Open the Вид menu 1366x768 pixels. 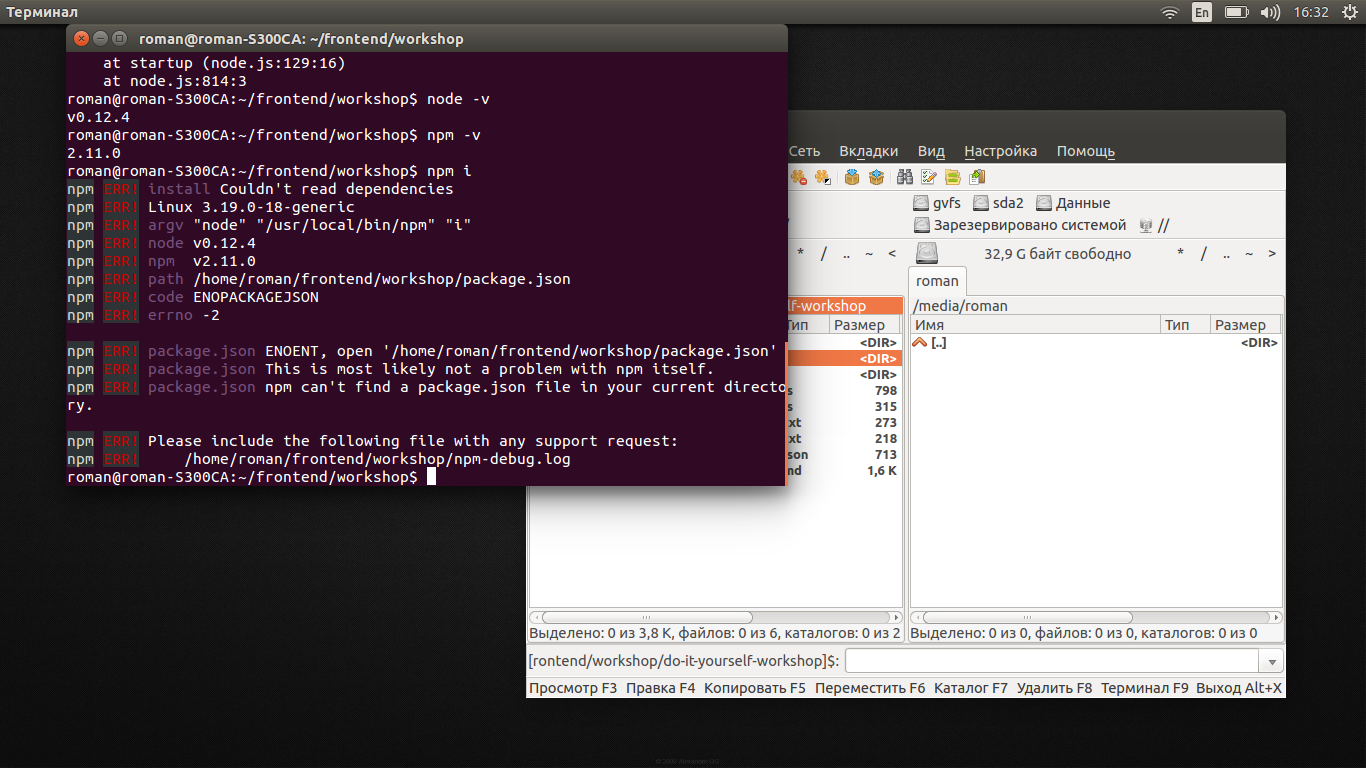coord(931,151)
